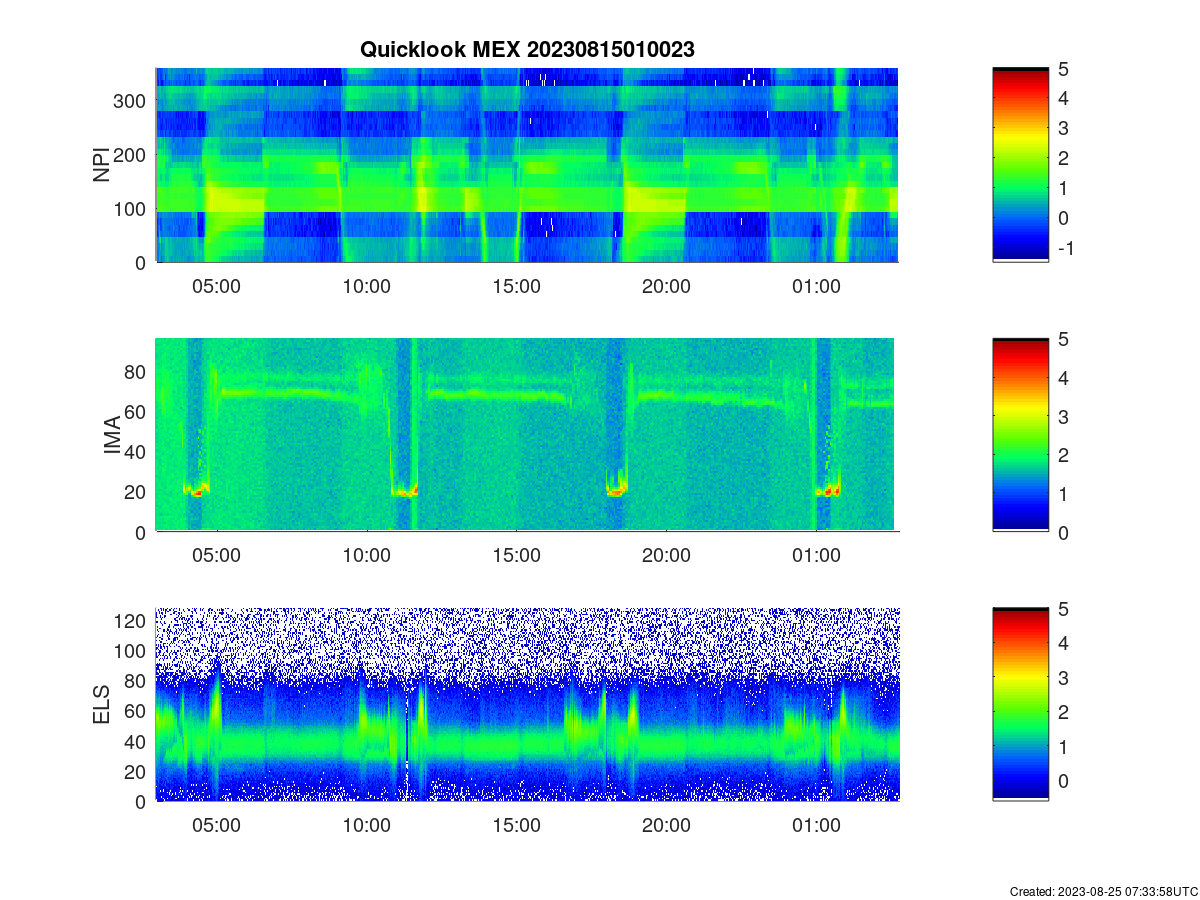The image size is (1200, 900).
Task: Click the "5" label on the IMA colorbar
Action: point(1061,340)
